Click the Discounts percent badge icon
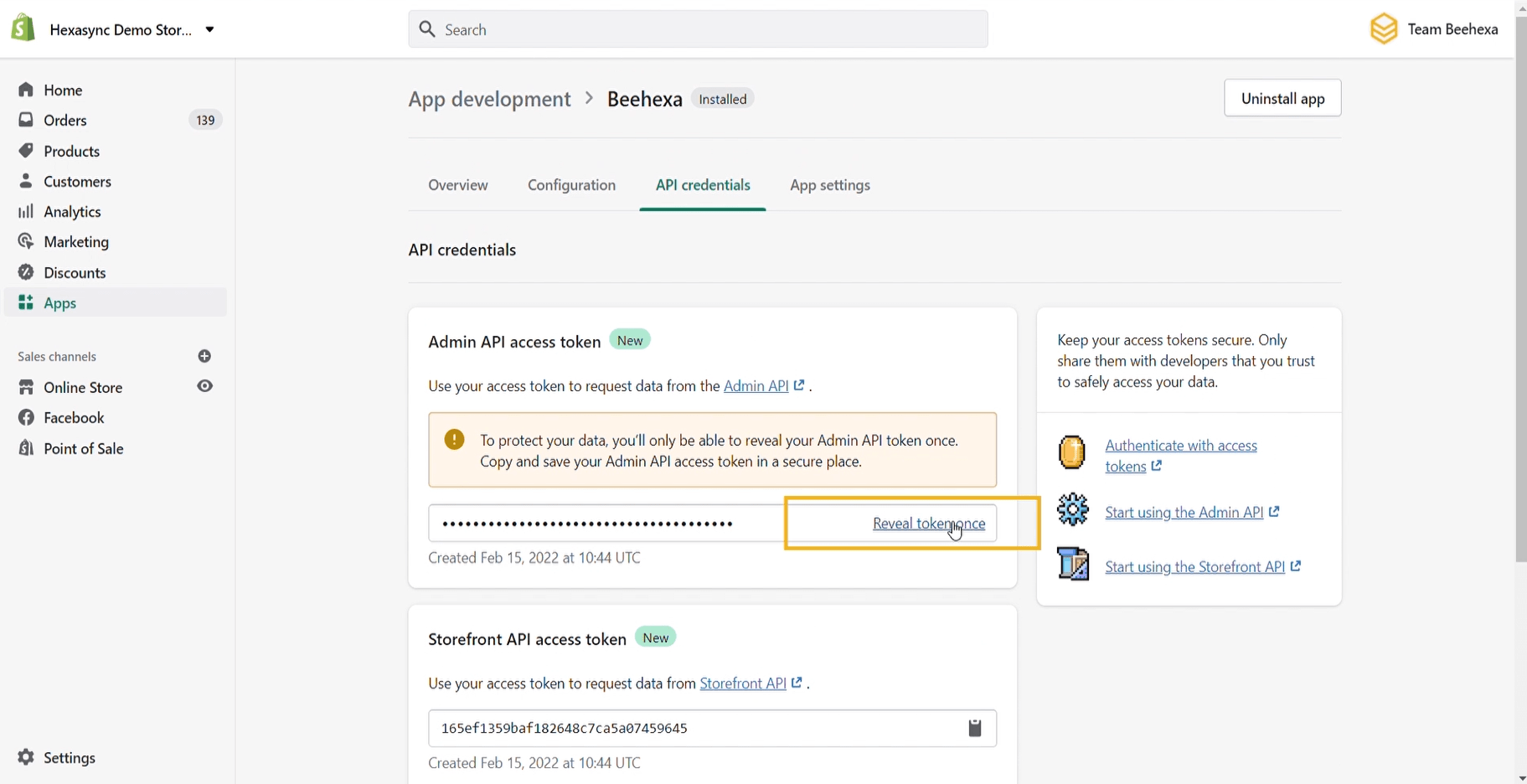This screenshot has width=1527, height=784. pos(26,272)
